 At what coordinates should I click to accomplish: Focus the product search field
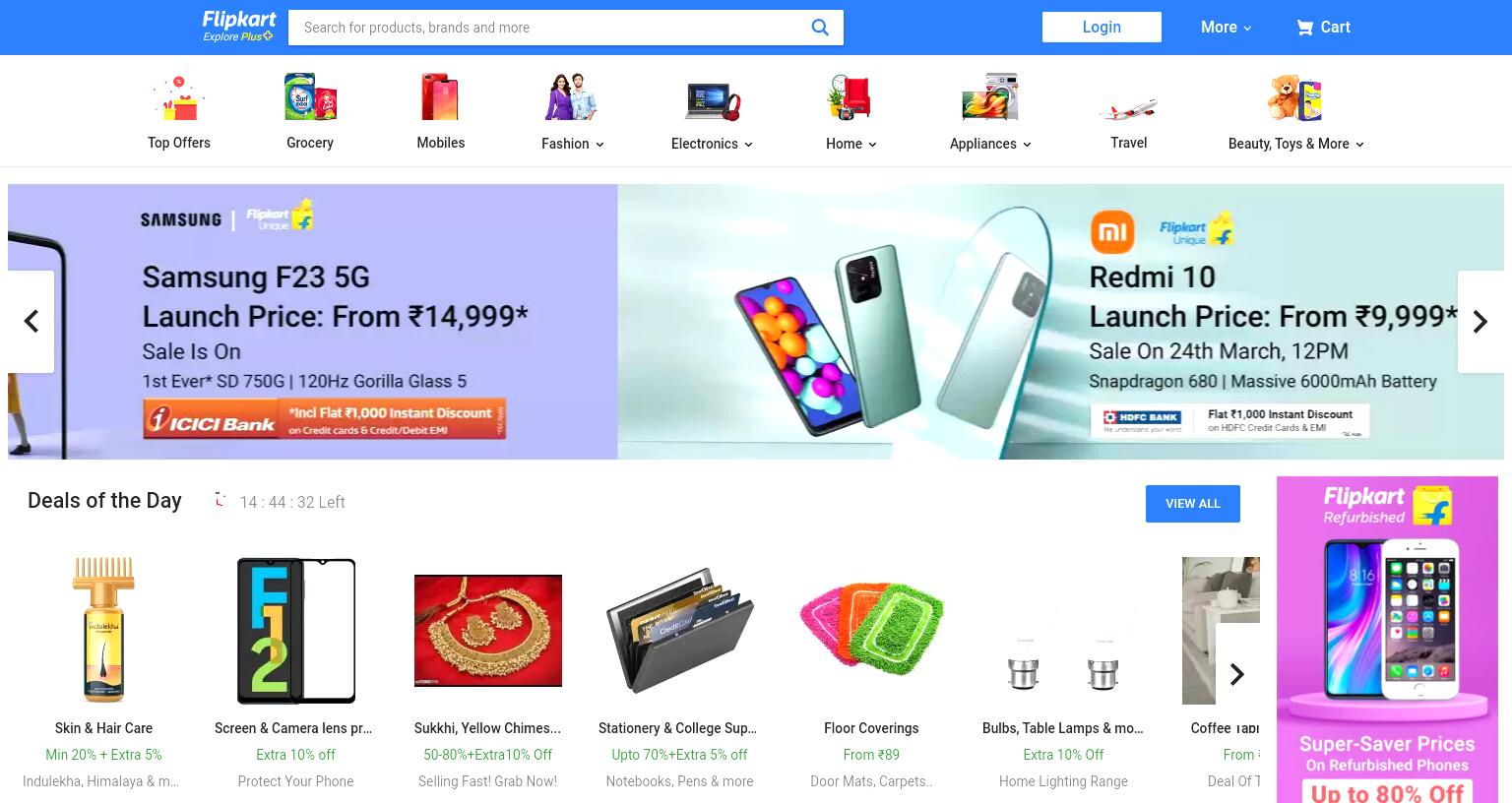551,28
